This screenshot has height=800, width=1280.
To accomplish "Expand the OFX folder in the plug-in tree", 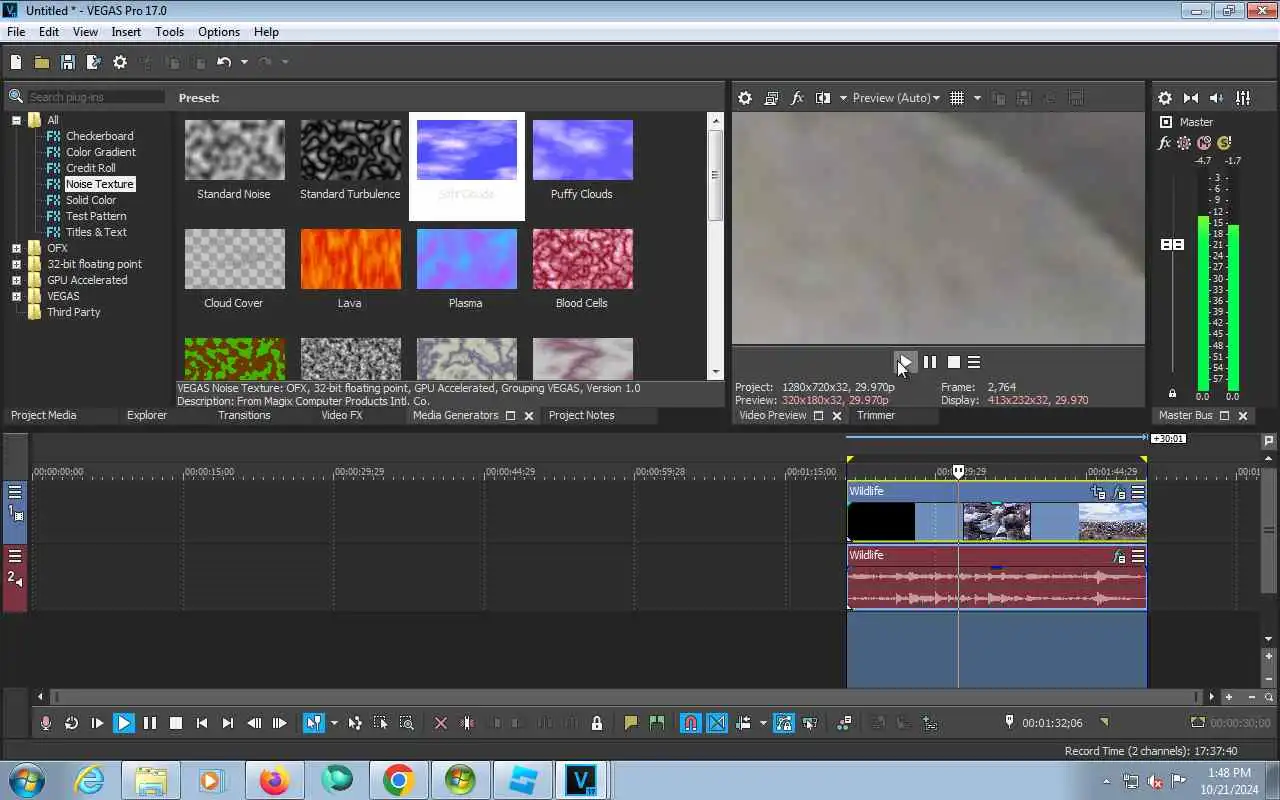I will click(x=16, y=248).
